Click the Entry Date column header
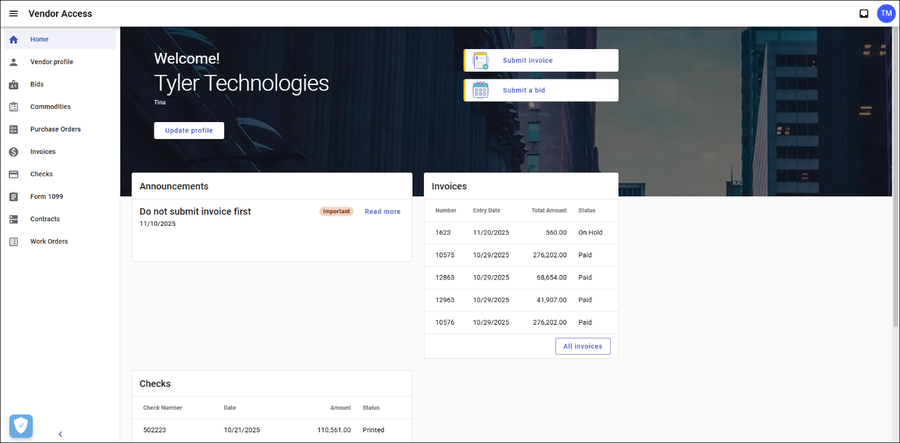This screenshot has width=900, height=443. 487,211
